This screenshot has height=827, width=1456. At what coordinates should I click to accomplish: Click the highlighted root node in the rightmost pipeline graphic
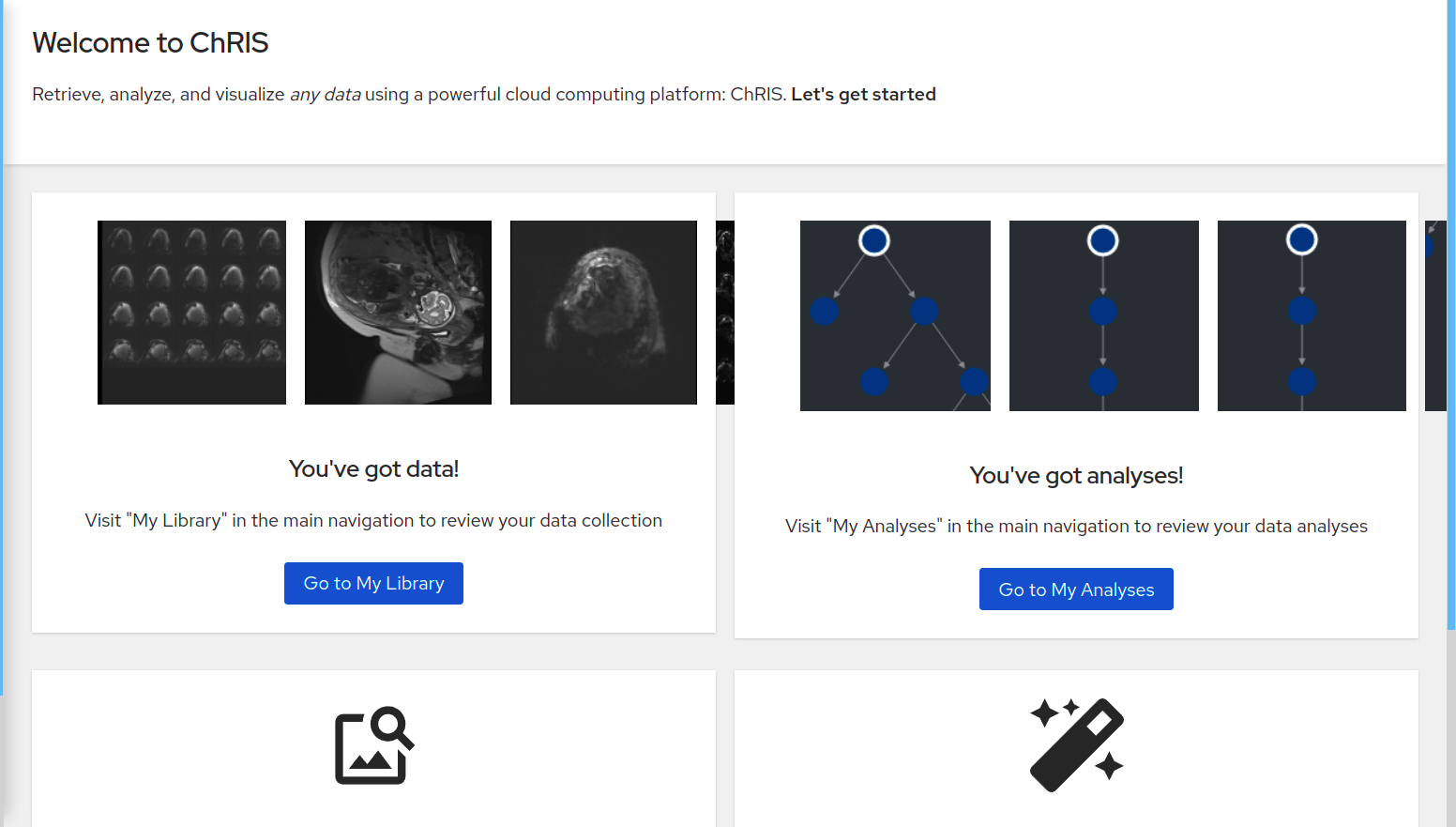pos(1302,239)
